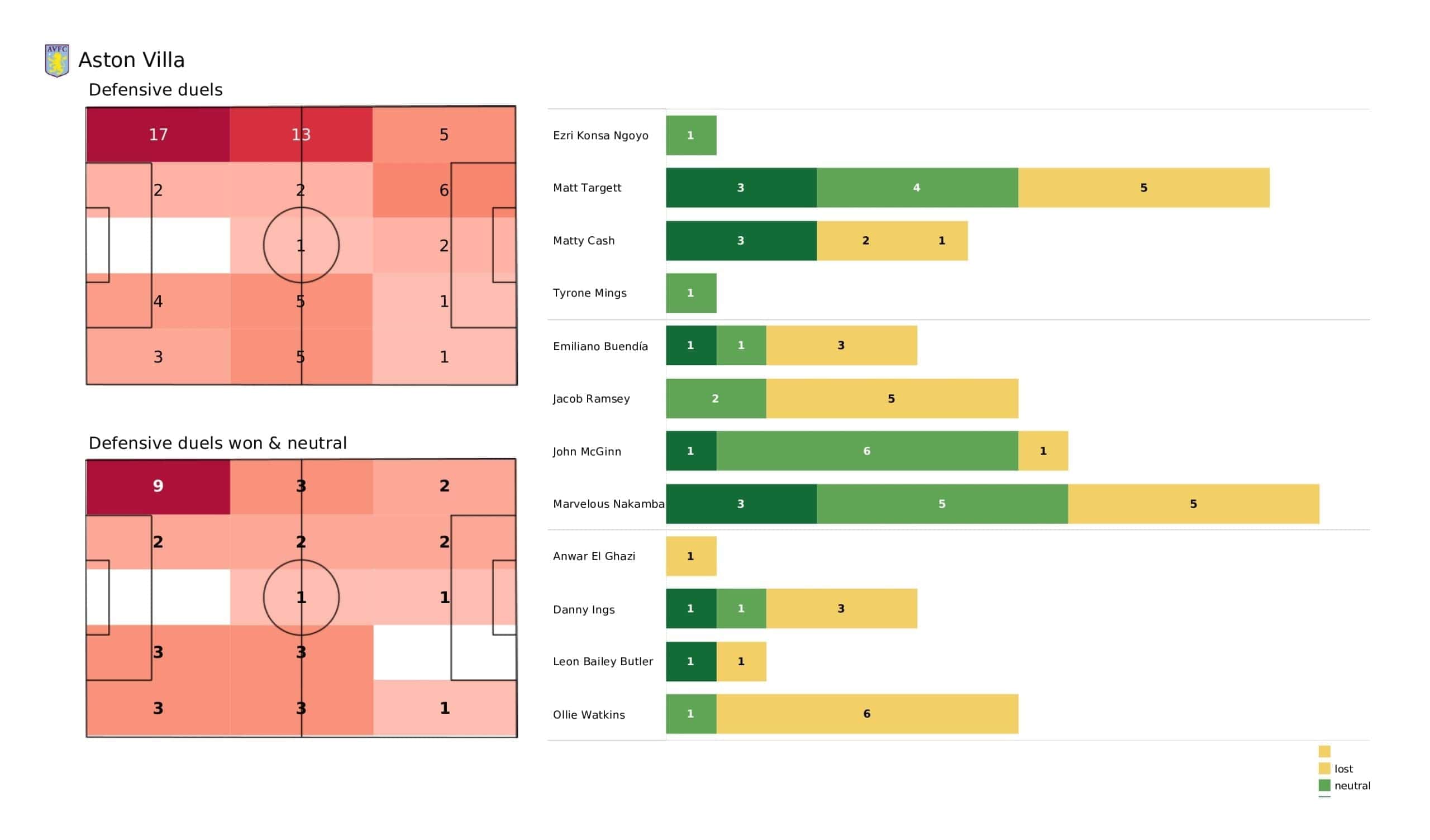Image resolution: width=1430 pixels, height=840 pixels.
Task: Click the yellow 'lost' legend swatch
Action: [1324, 769]
